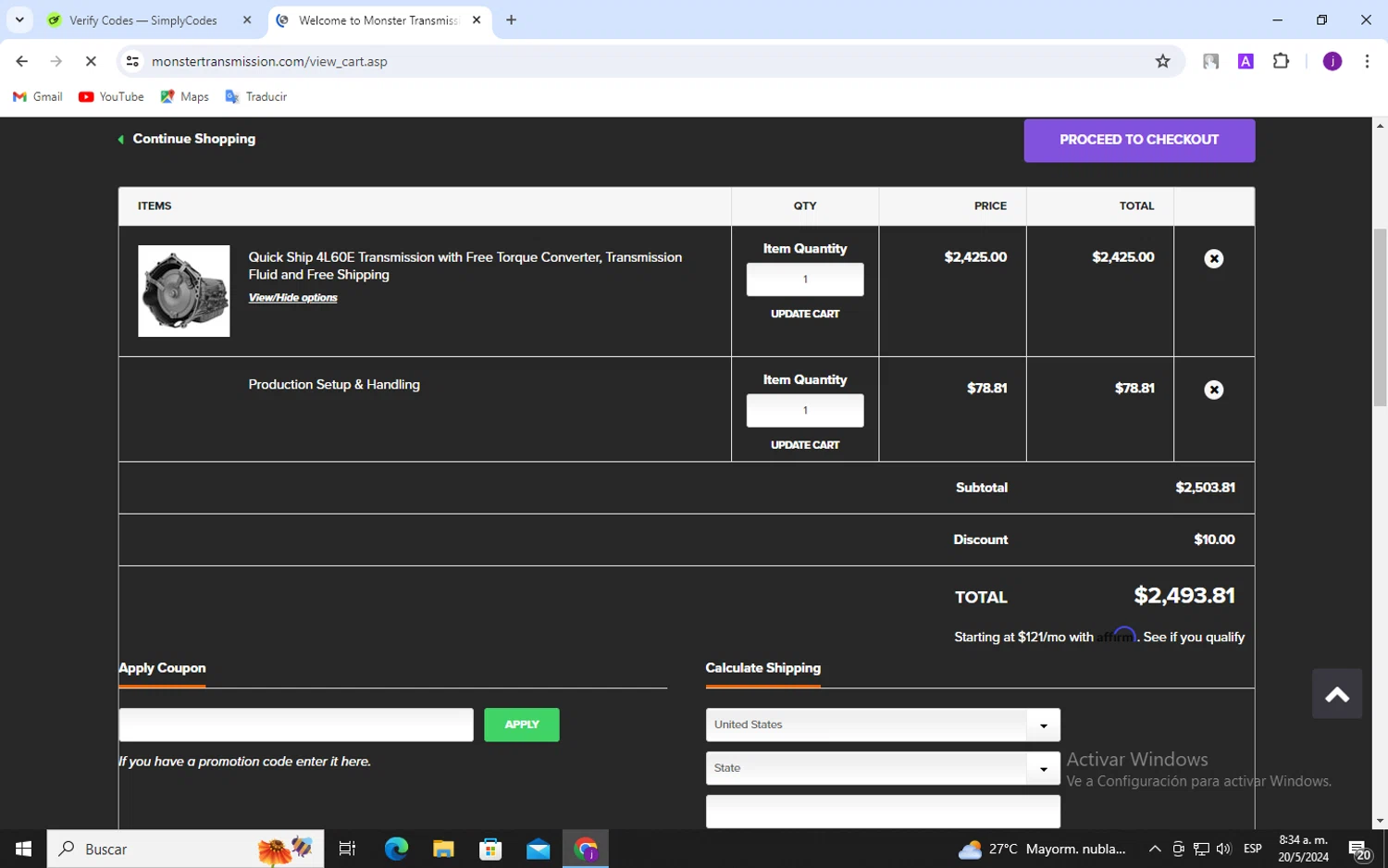The image size is (1388, 868).
Task: Click the ESP language indicator
Action: (1253, 849)
